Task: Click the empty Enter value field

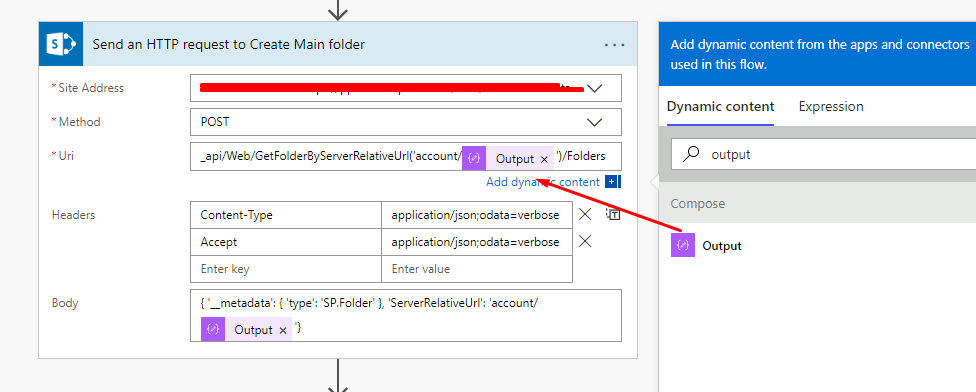Action: coord(477,269)
